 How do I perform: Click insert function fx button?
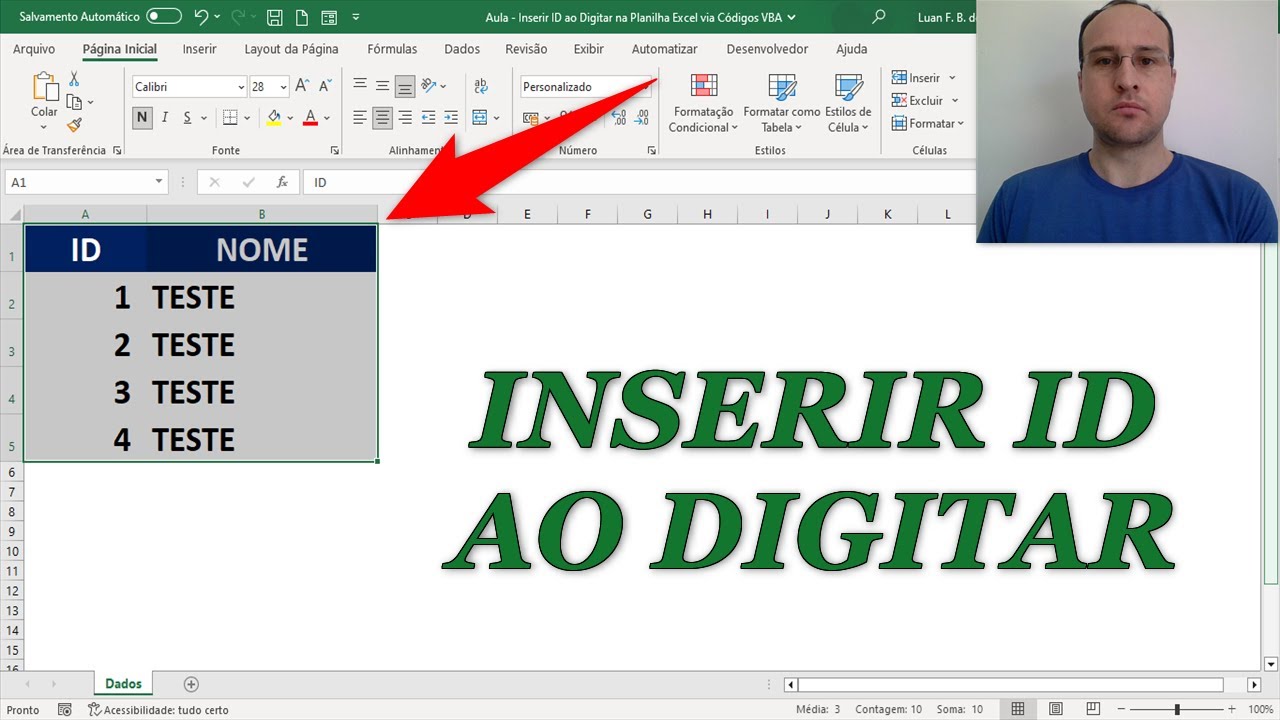pyautogui.click(x=282, y=182)
